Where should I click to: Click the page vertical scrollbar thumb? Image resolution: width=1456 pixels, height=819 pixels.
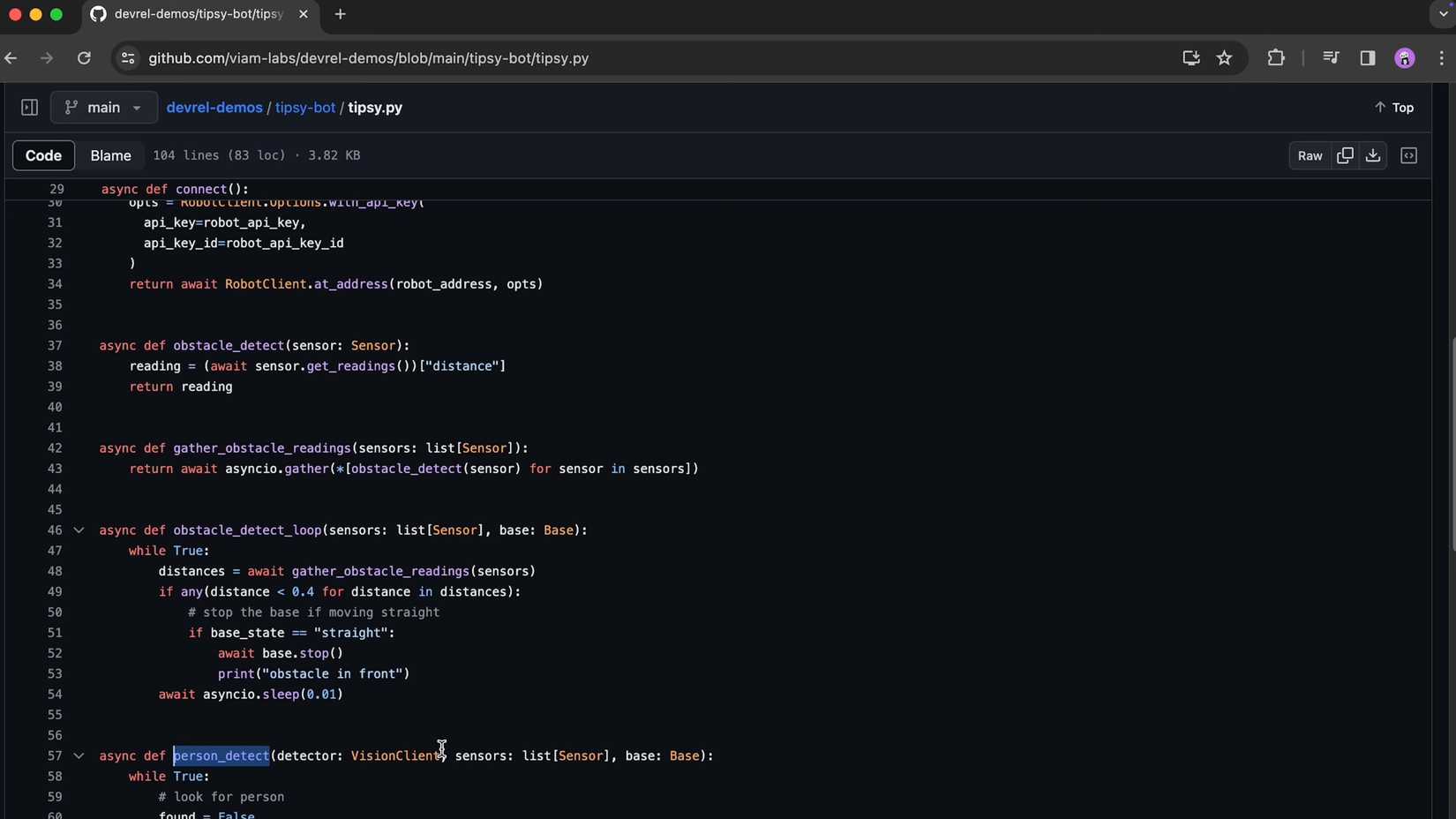pos(1451,446)
